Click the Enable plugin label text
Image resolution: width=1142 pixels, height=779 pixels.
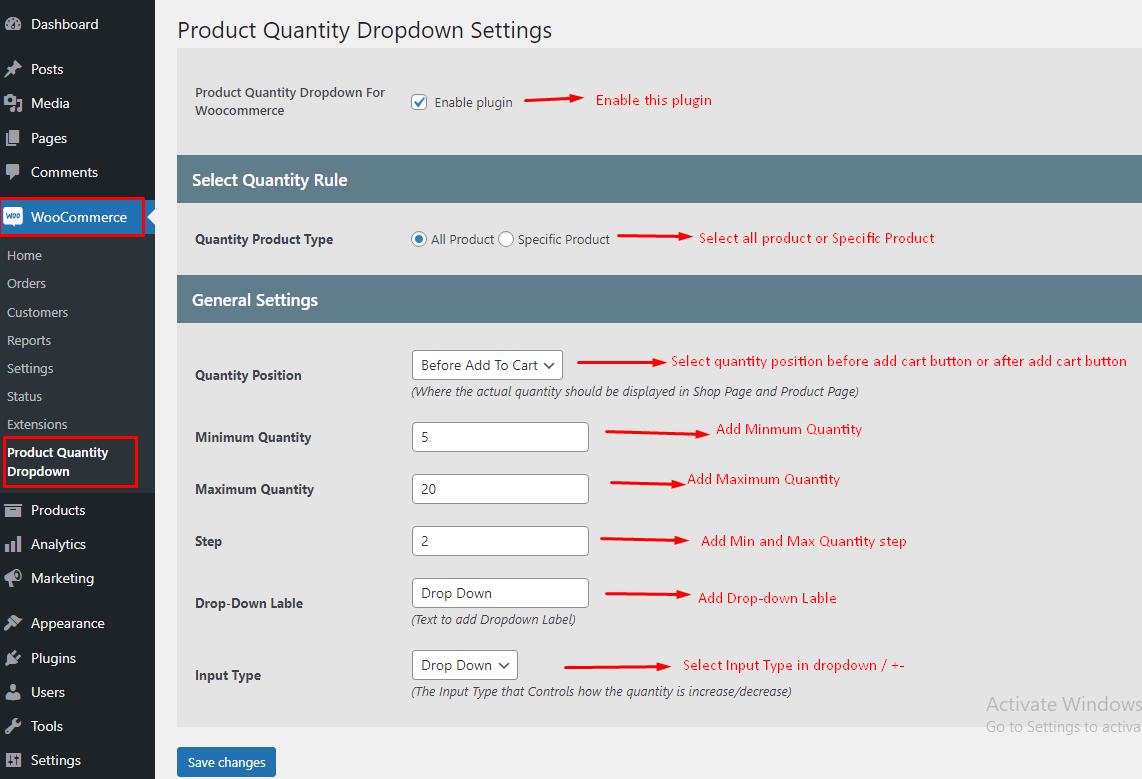473,103
